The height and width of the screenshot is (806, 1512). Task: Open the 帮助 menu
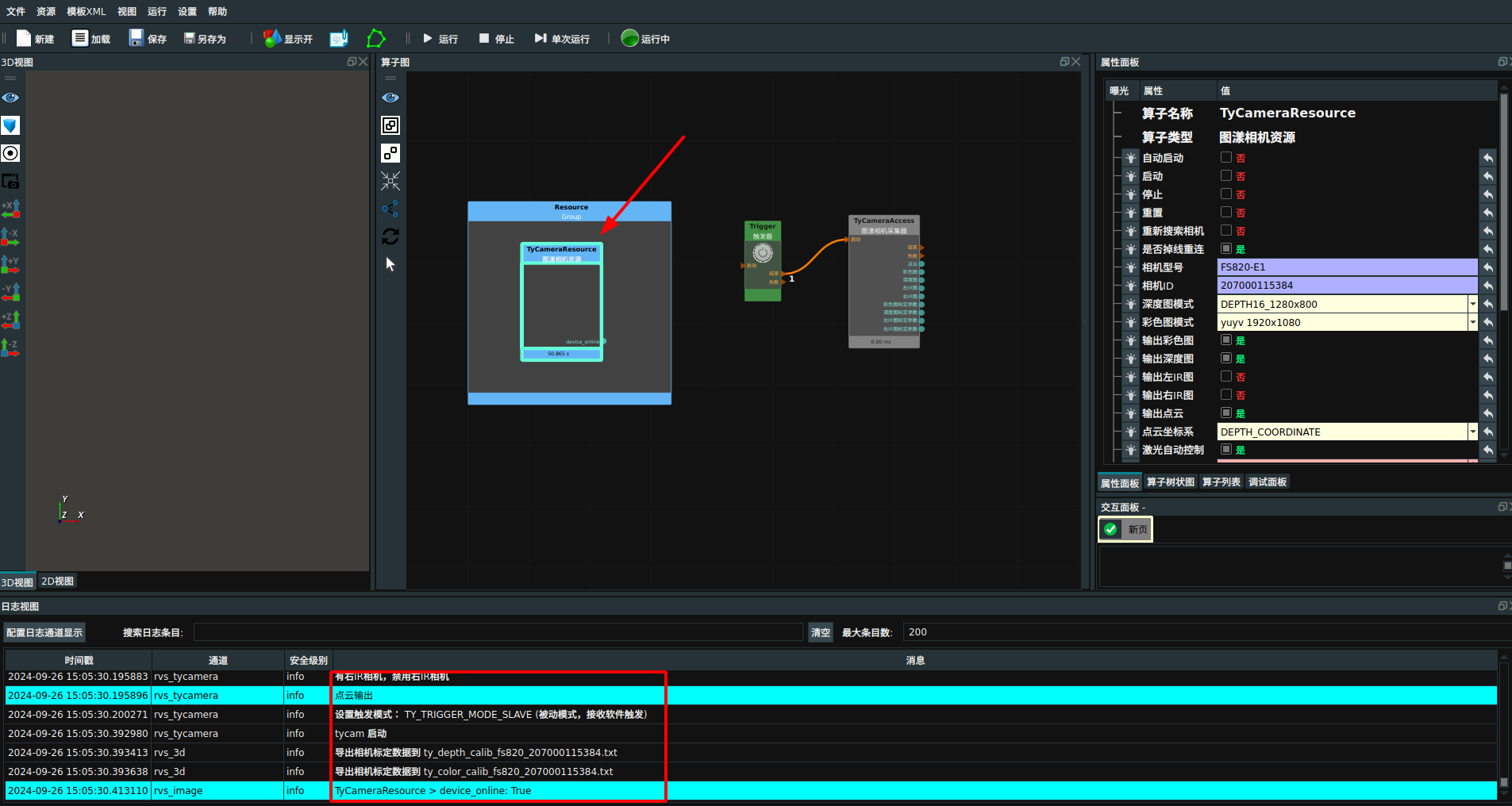pyautogui.click(x=217, y=11)
